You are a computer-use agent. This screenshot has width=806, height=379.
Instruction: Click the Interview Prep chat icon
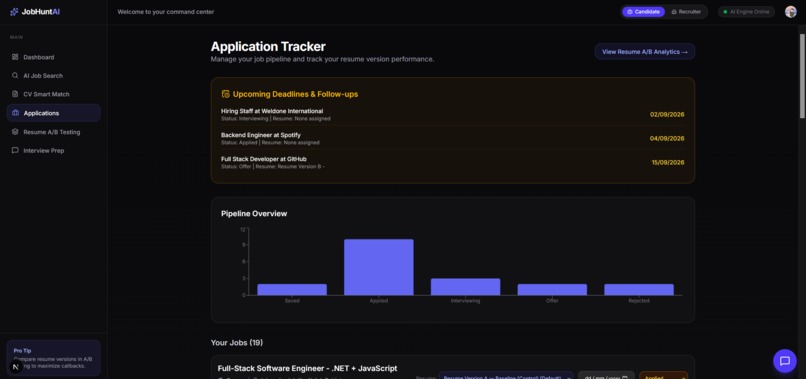15,151
